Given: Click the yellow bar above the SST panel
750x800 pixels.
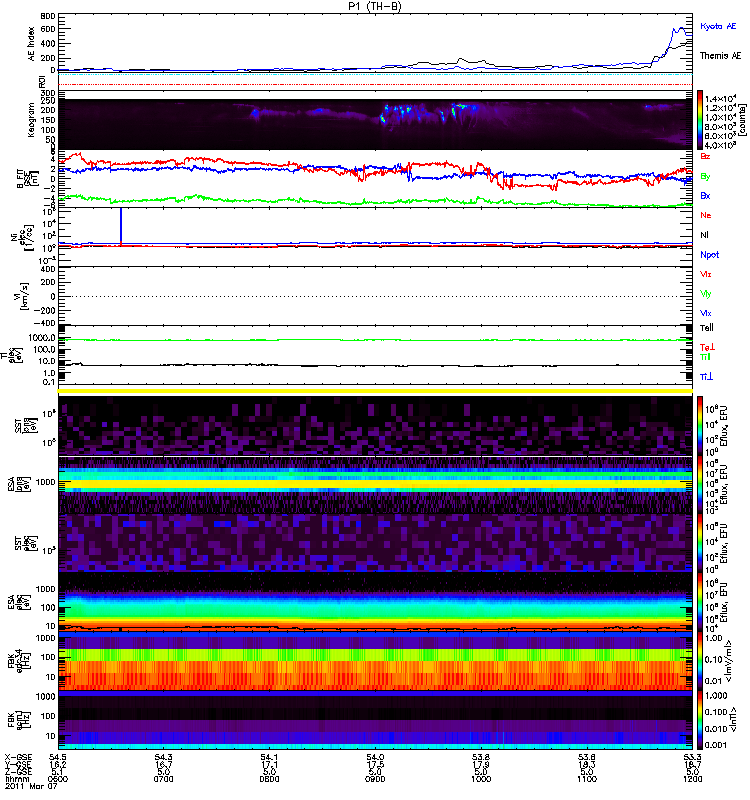Looking at the screenshot, I should click(375, 391).
